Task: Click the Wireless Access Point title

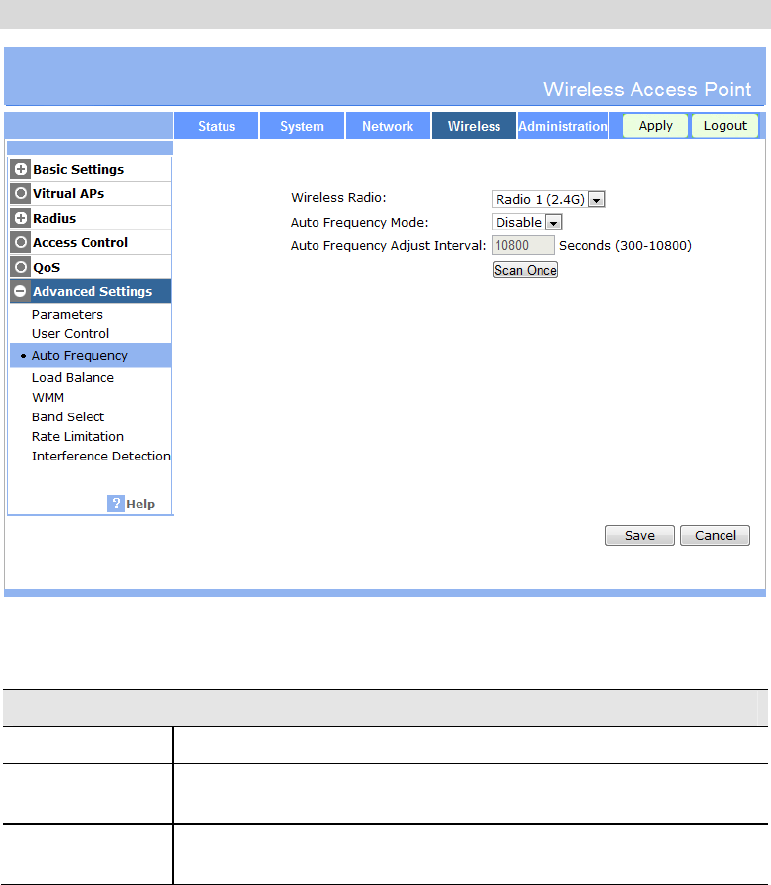Action: (647, 89)
